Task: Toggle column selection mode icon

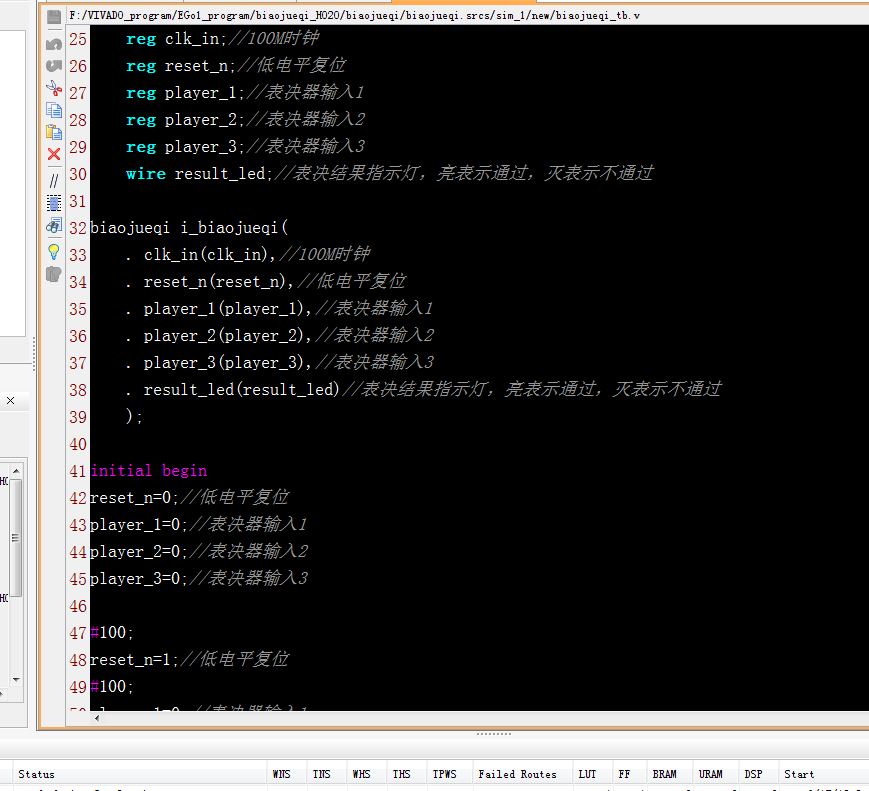Action: point(53,202)
